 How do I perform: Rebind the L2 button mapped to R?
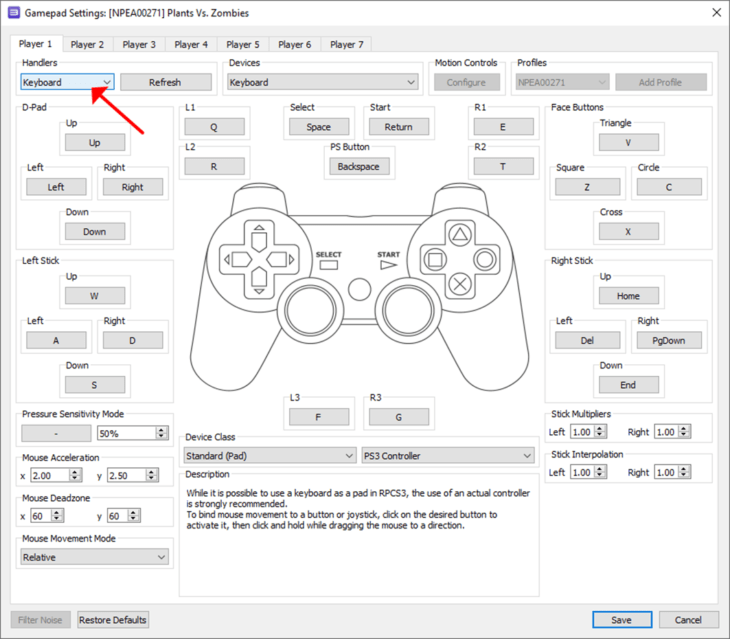214,167
